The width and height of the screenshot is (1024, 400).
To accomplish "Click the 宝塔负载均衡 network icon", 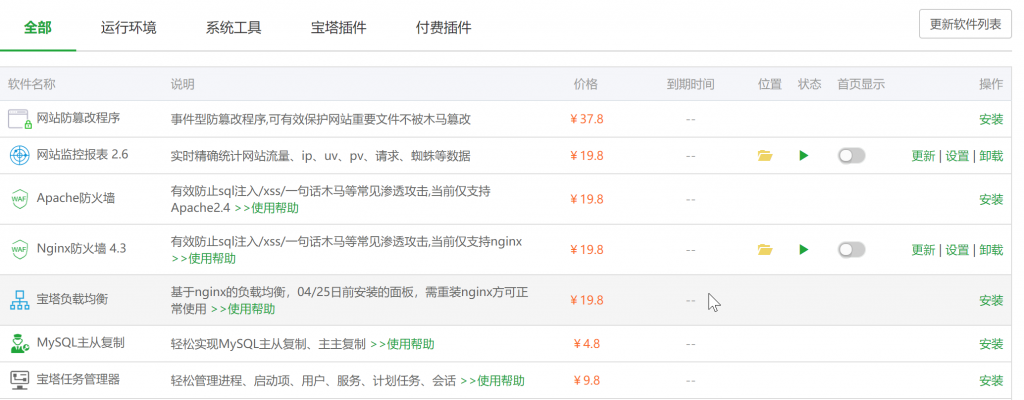I will 20,300.
